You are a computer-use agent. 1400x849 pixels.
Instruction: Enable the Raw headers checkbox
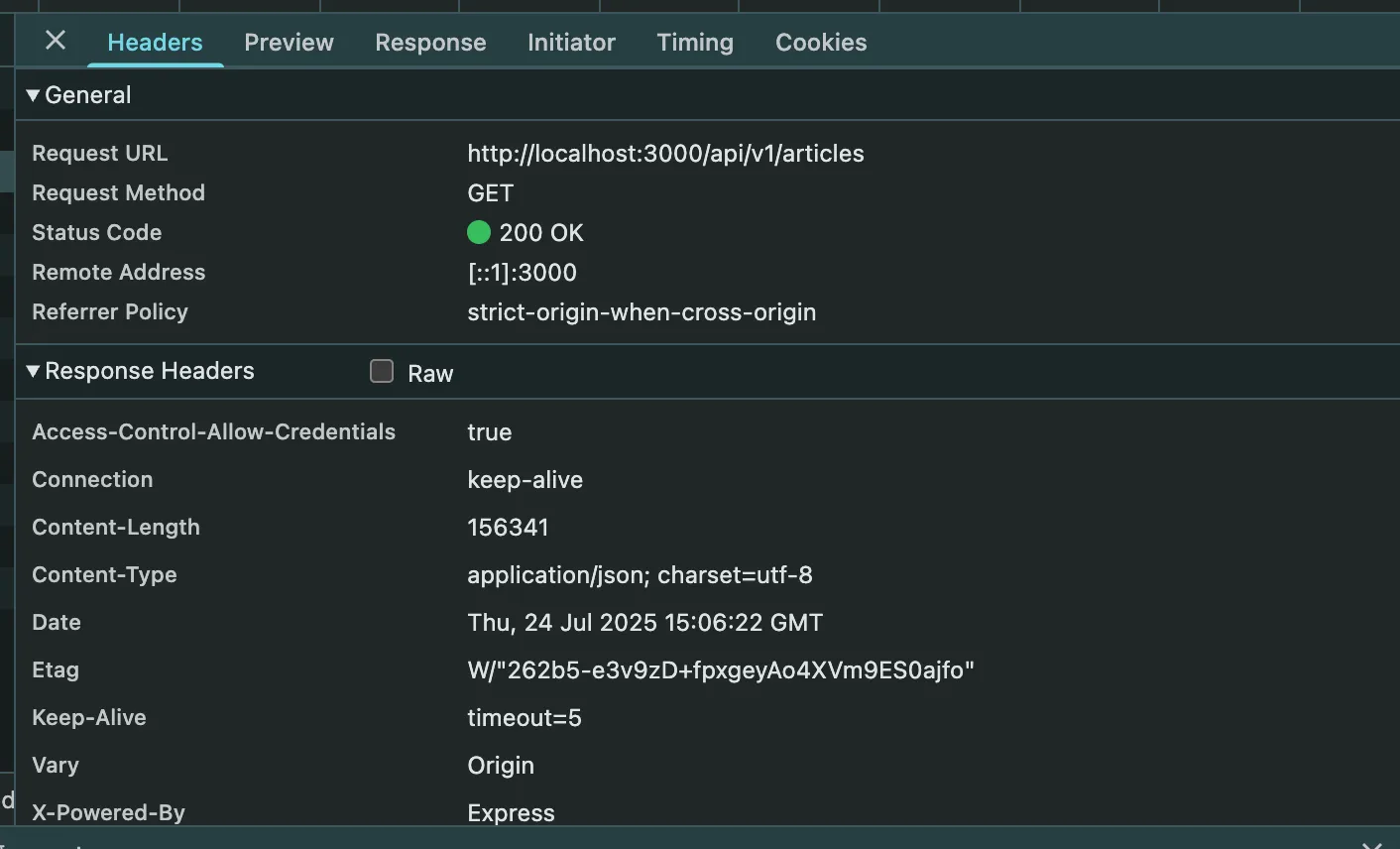pyautogui.click(x=382, y=372)
